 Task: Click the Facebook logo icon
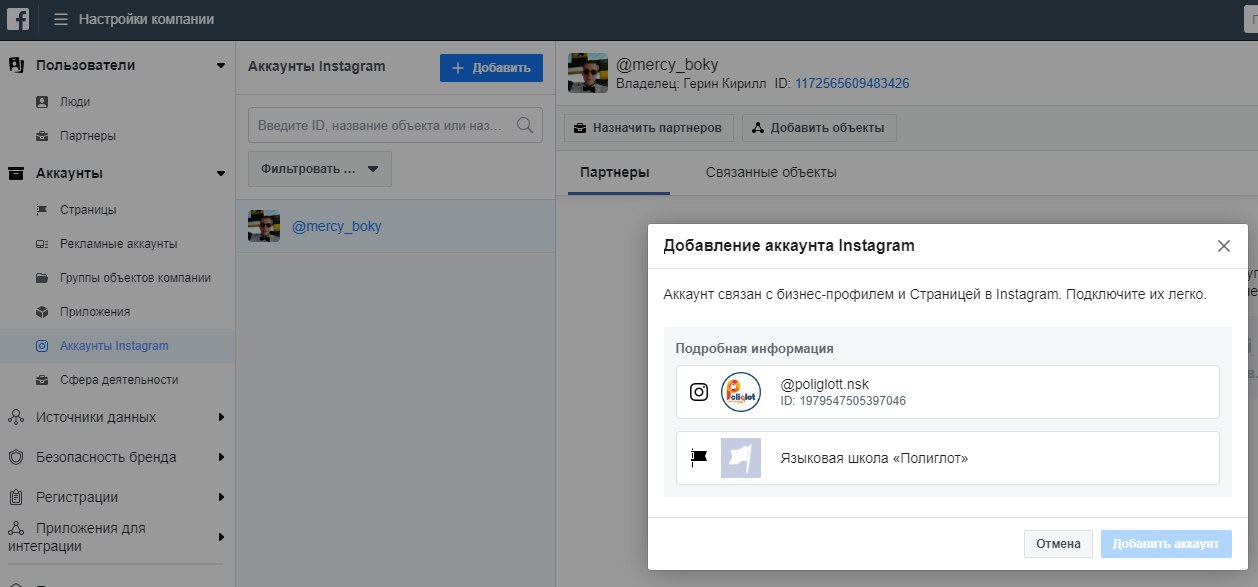coord(20,19)
